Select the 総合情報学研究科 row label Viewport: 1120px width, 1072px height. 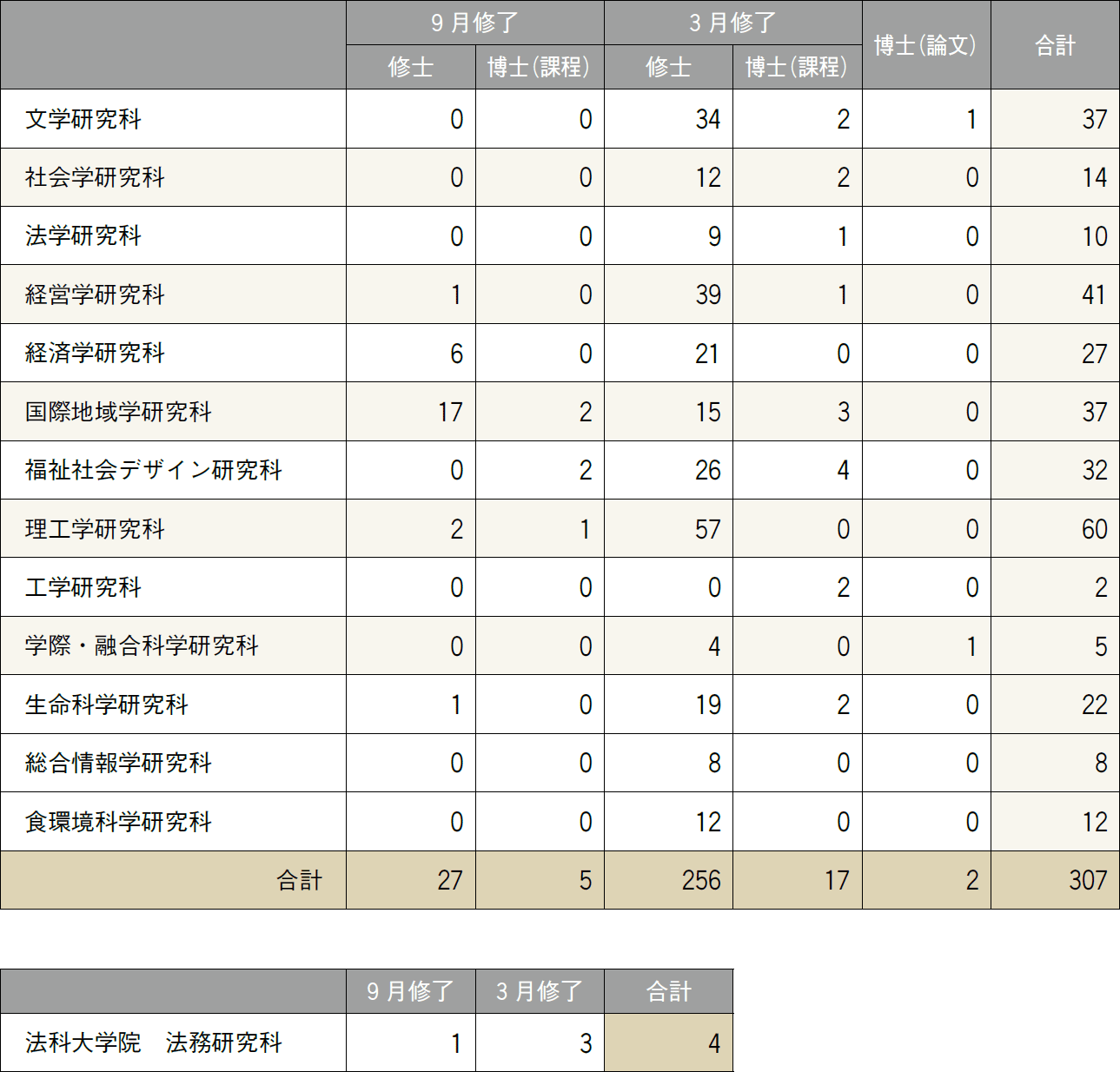coord(118,763)
